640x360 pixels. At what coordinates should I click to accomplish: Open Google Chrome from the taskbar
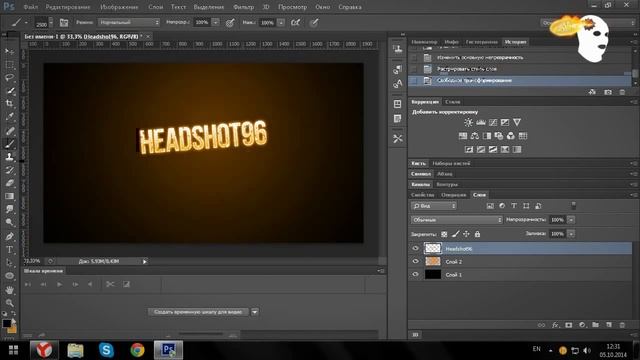click(137, 350)
